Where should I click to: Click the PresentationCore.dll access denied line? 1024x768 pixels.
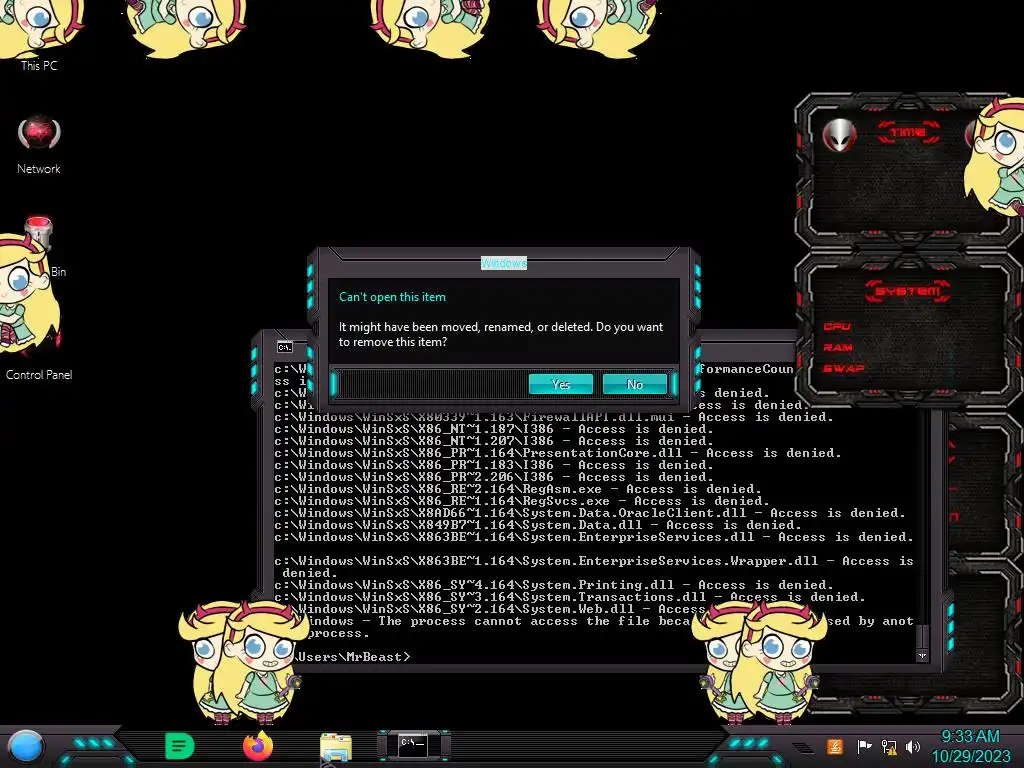pyautogui.click(x=558, y=453)
